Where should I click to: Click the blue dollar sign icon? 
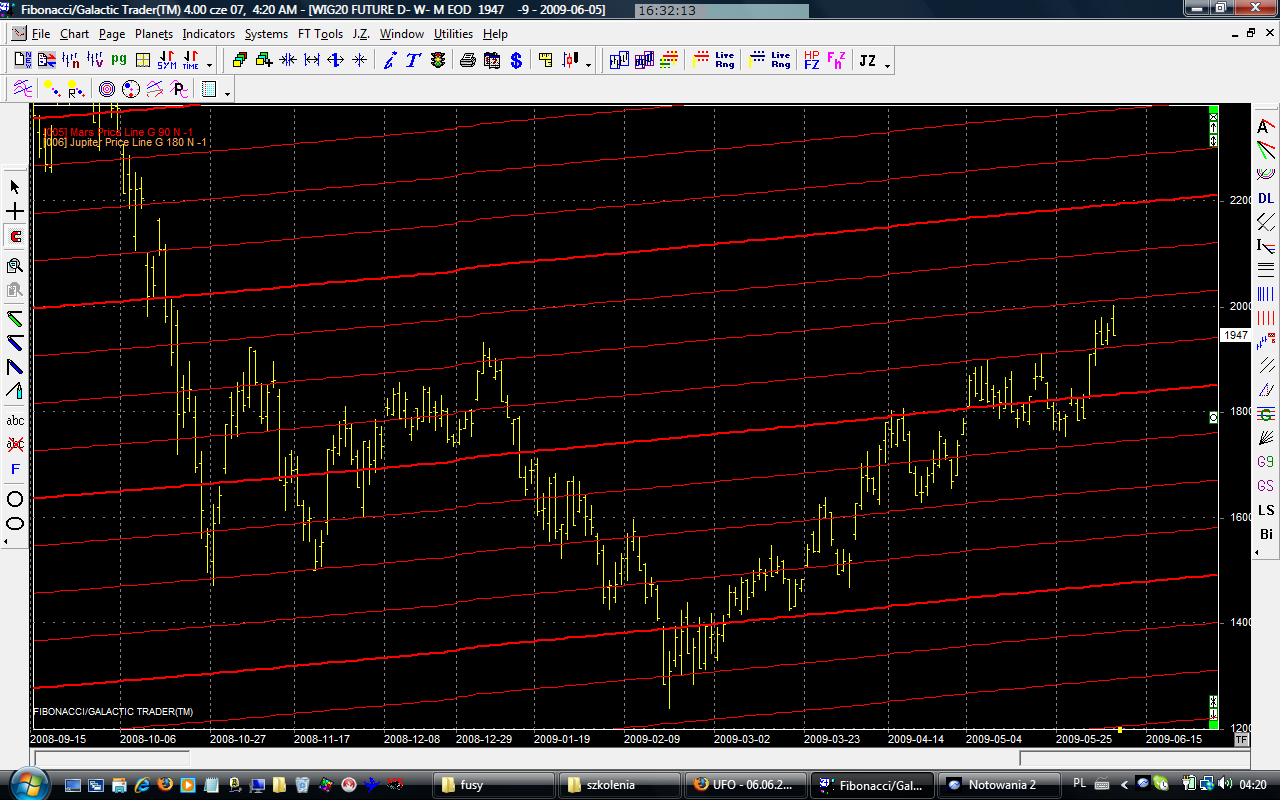[x=516, y=60]
